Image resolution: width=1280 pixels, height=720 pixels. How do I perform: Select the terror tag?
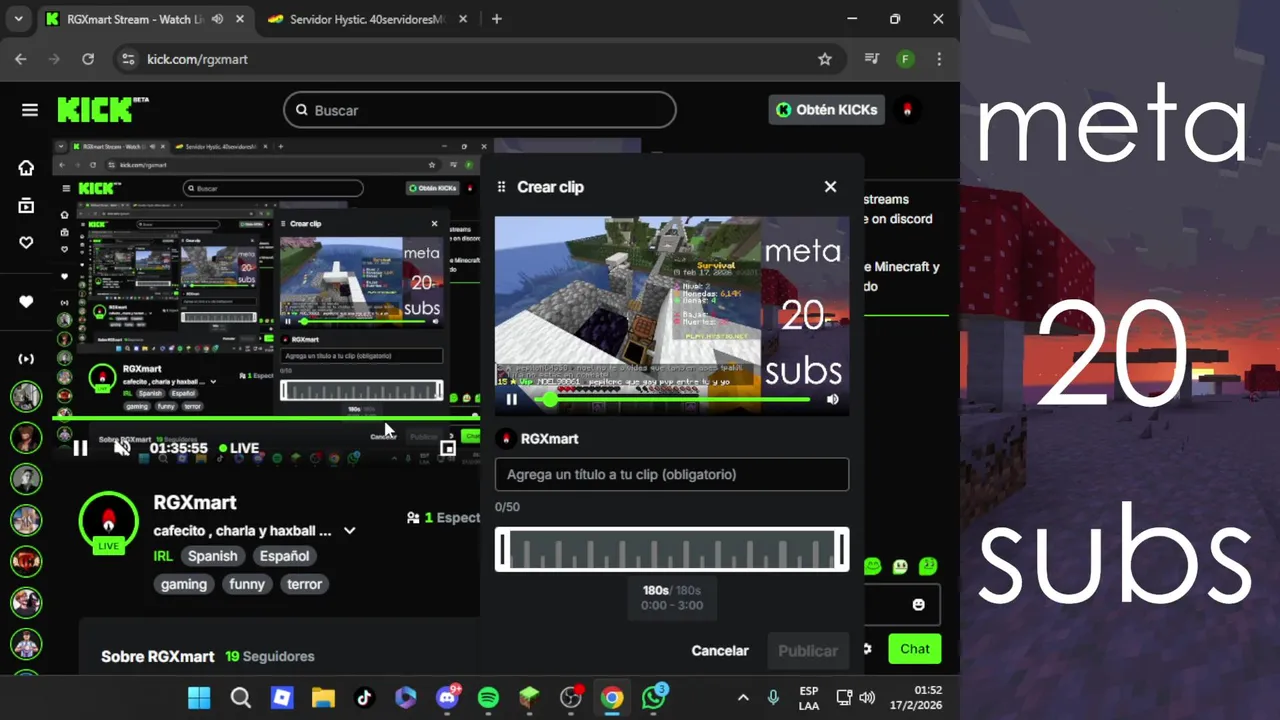pyautogui.click(x=305, y=584)
